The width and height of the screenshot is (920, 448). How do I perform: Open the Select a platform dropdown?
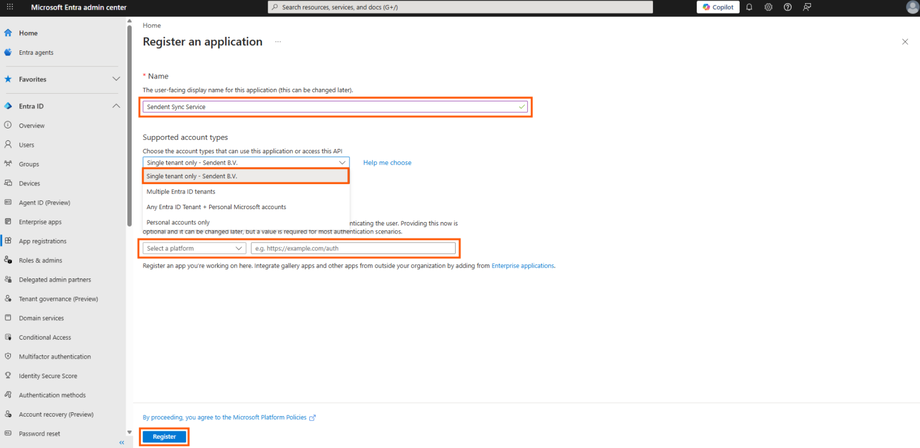point(194,249)
